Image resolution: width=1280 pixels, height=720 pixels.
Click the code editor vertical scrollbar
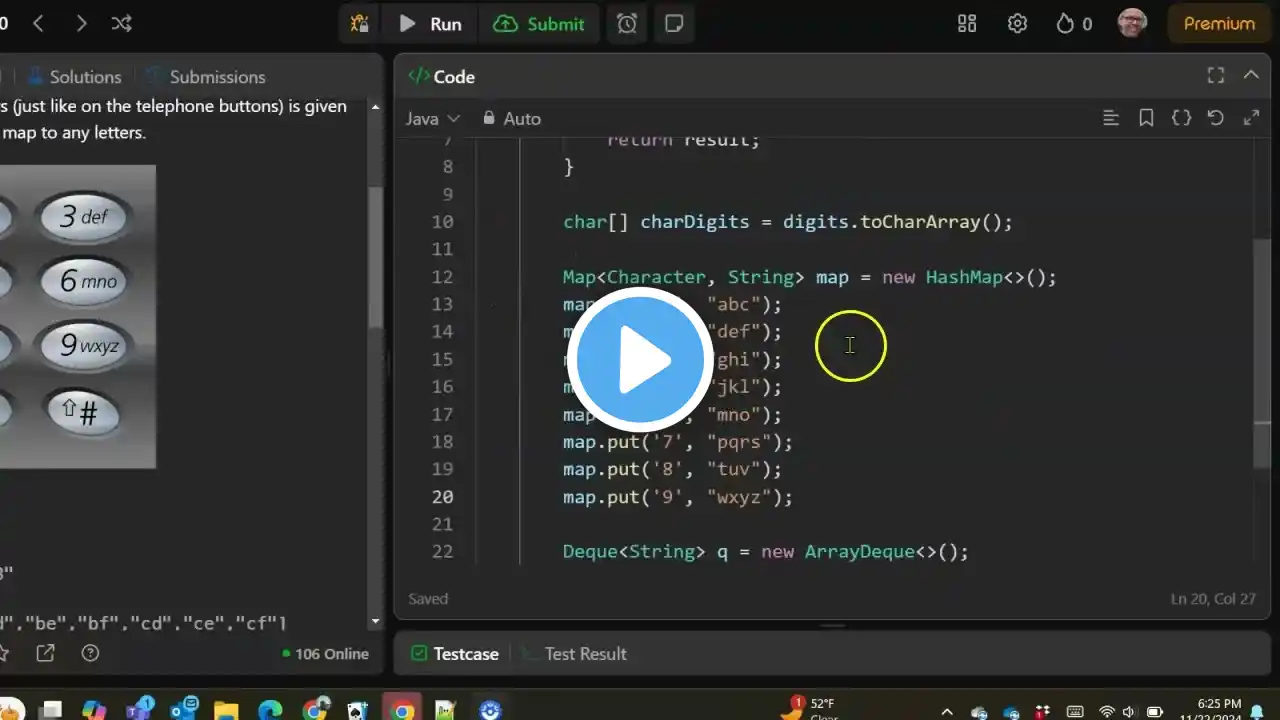(1263, 352)
